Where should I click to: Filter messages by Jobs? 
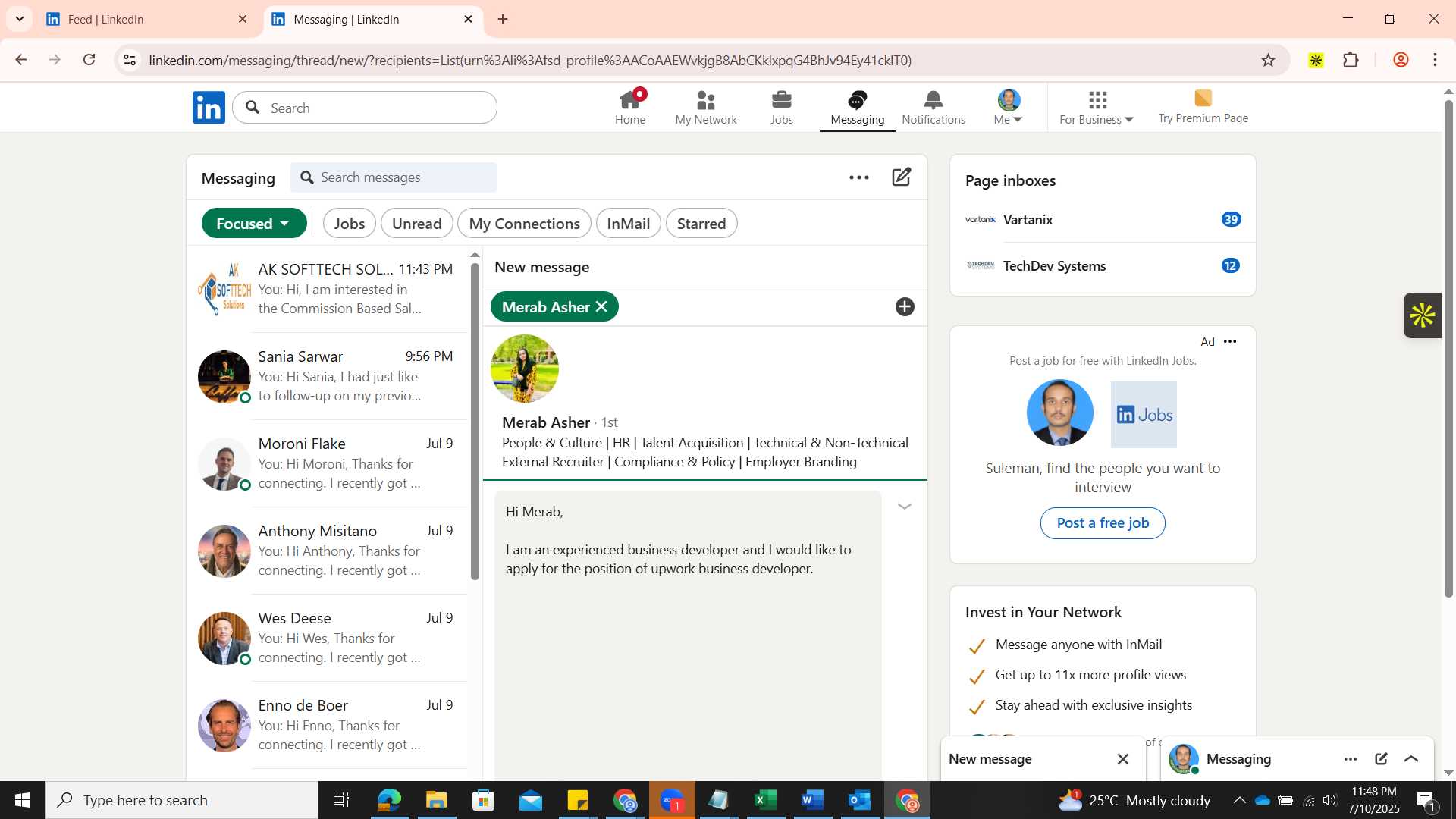(x=350, y=224)
